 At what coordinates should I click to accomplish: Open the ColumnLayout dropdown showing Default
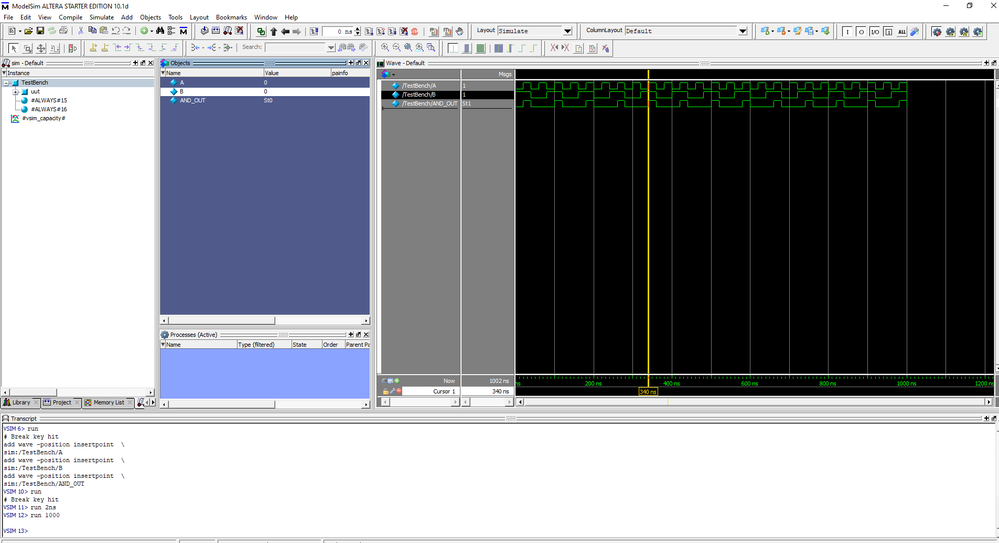pos(685,31)
